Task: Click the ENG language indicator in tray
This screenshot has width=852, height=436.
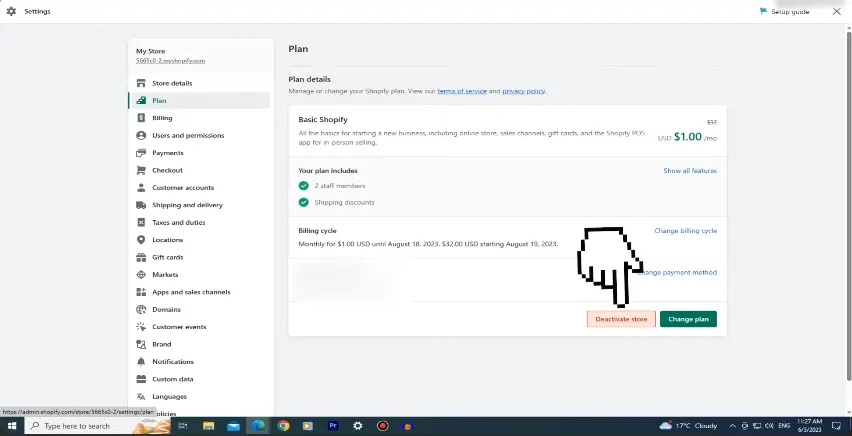Action: [x=784, y=426]
